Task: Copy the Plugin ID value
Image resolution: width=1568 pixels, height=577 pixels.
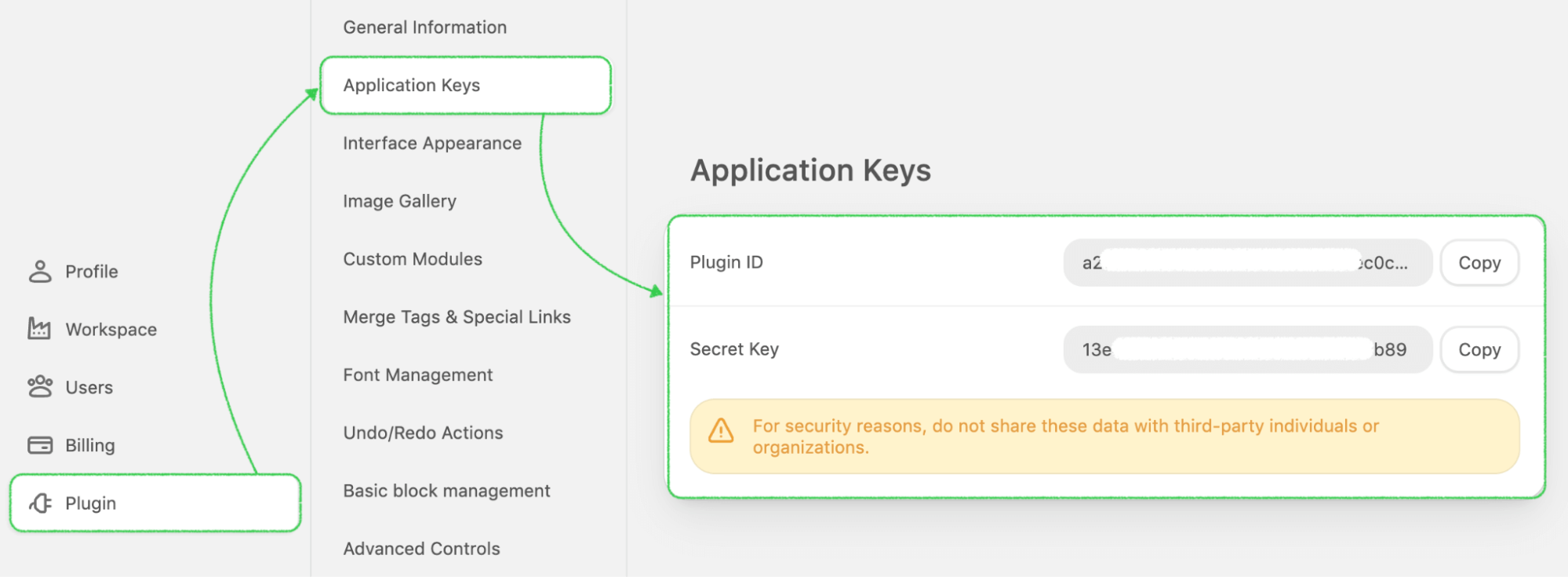Action: point(1479,263)
